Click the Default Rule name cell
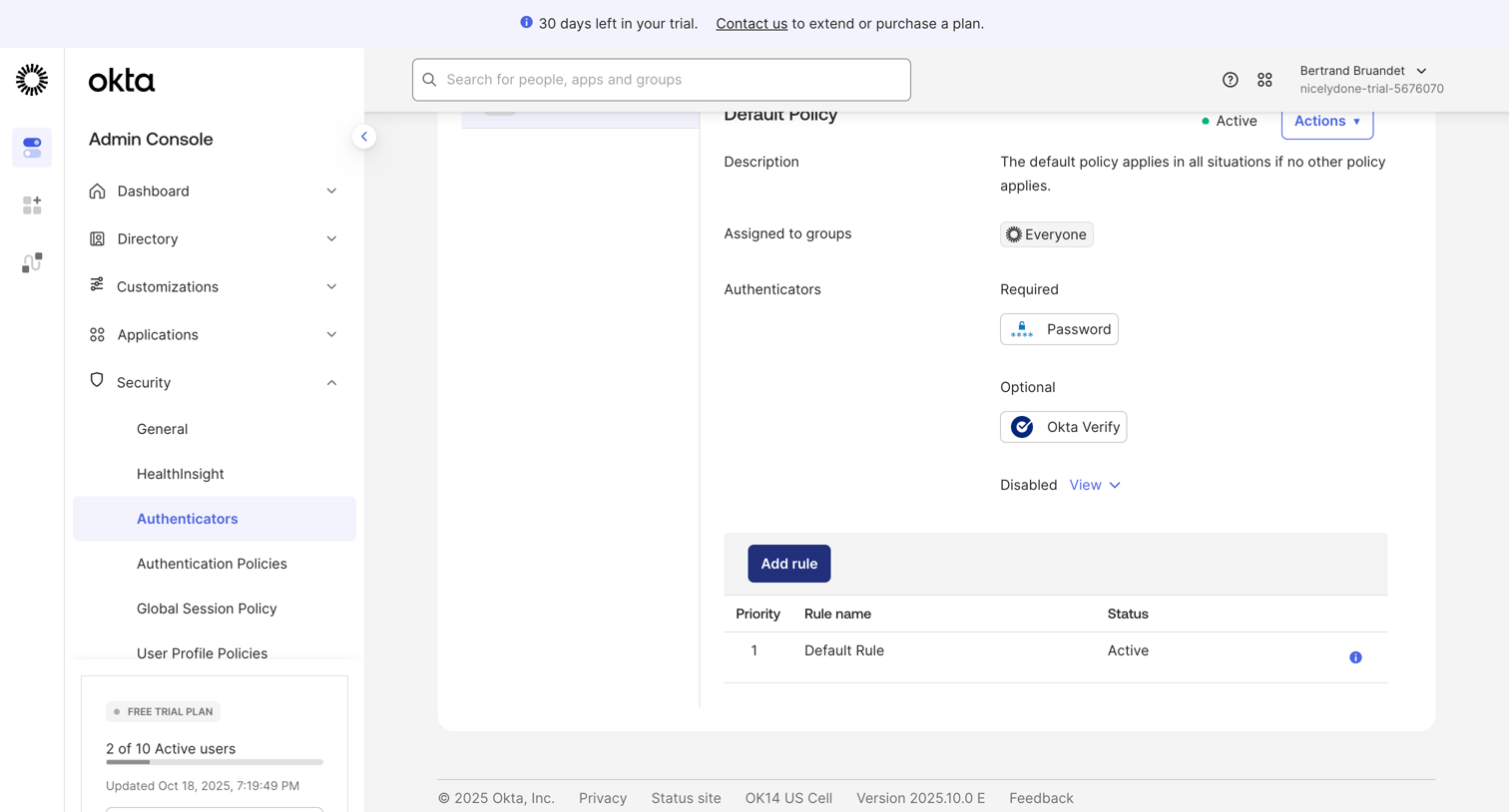Viewport: 1509px width, 812px height. 843,650
